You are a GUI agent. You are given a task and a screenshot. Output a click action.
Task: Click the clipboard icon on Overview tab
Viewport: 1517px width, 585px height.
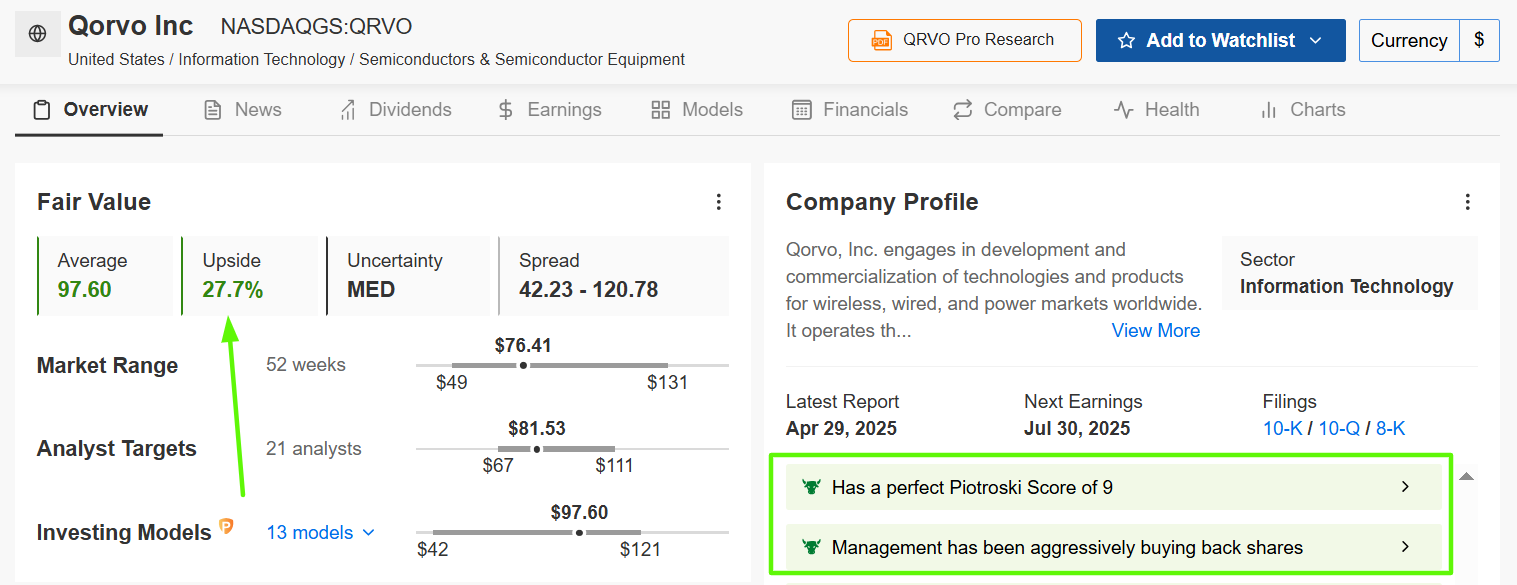[42, 110]
